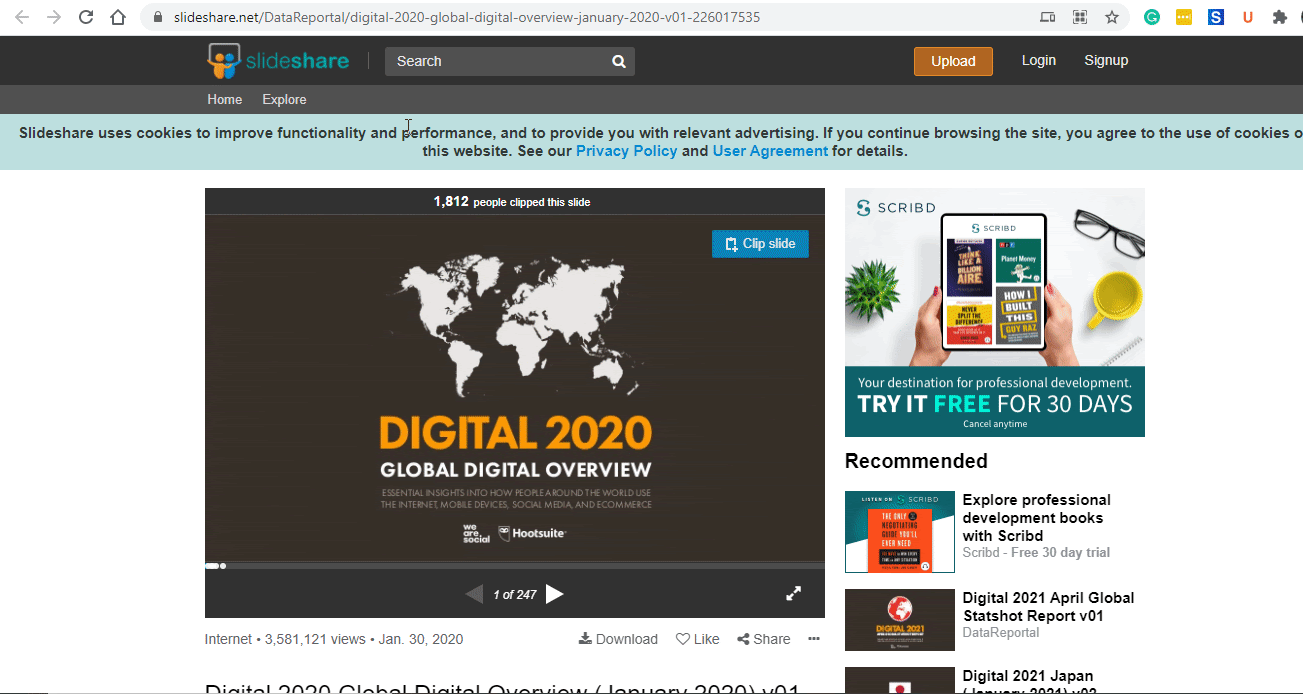This screenshot has width=1303, height=694.
Task: Click the orange Upload button
Action: (953, 61)
